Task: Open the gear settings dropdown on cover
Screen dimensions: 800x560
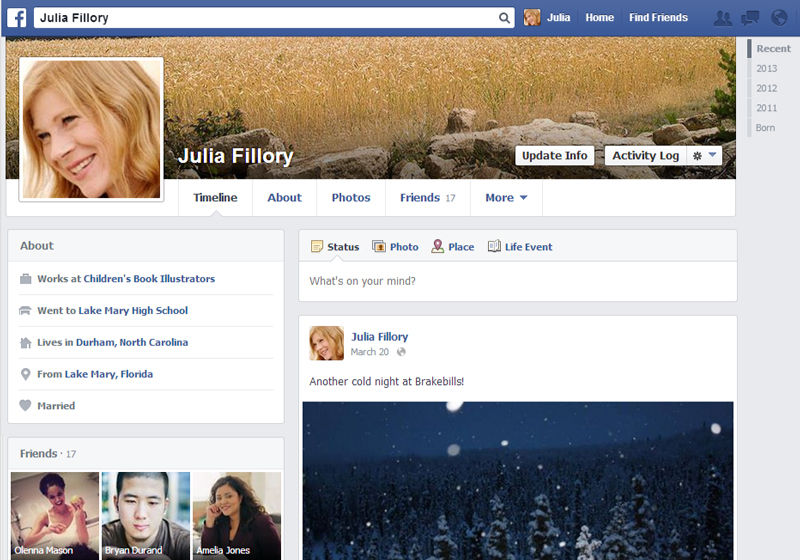Action: (x=705, y=156)
